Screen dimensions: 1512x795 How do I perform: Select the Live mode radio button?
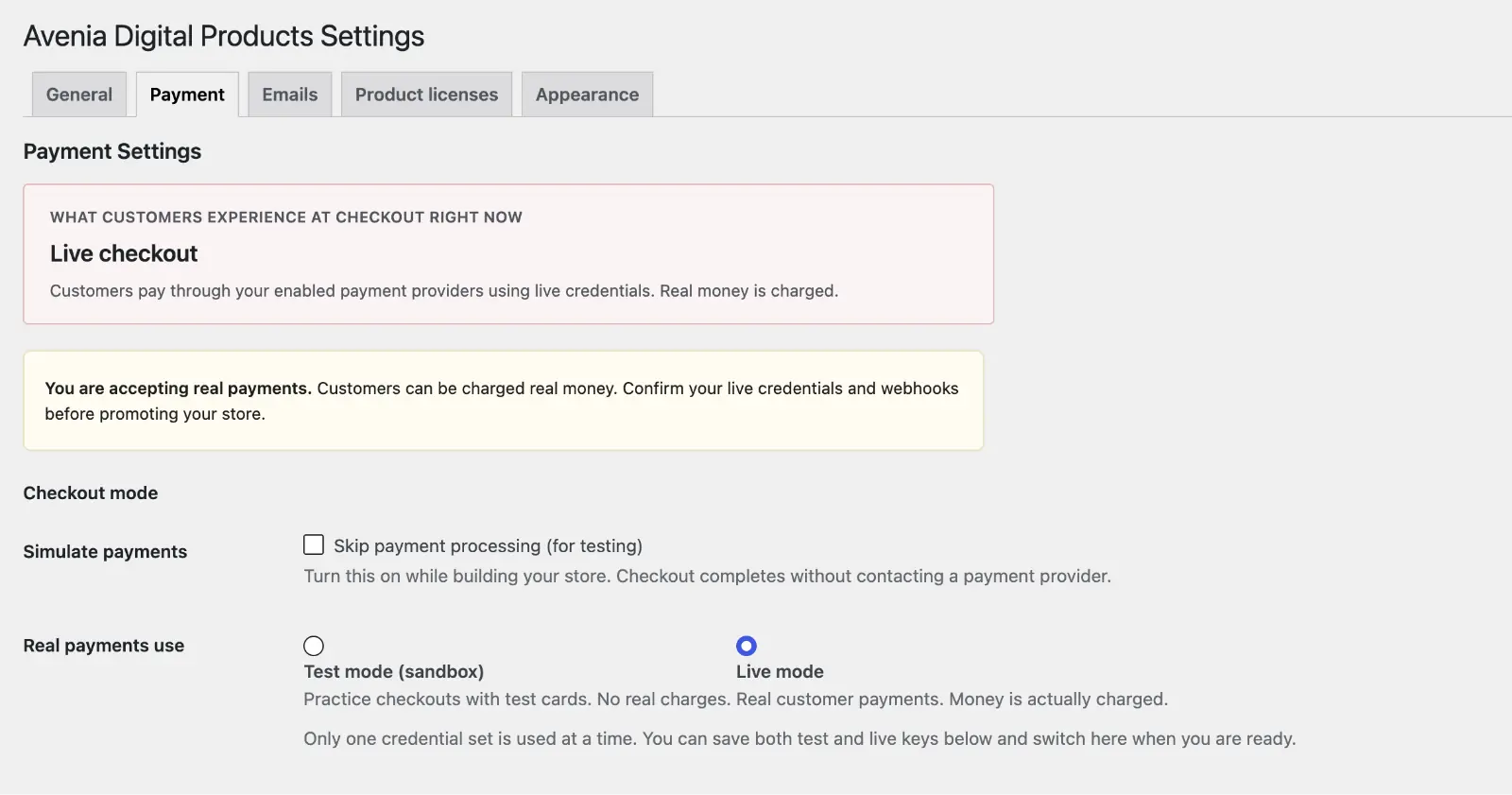click(x=747, y=646)
